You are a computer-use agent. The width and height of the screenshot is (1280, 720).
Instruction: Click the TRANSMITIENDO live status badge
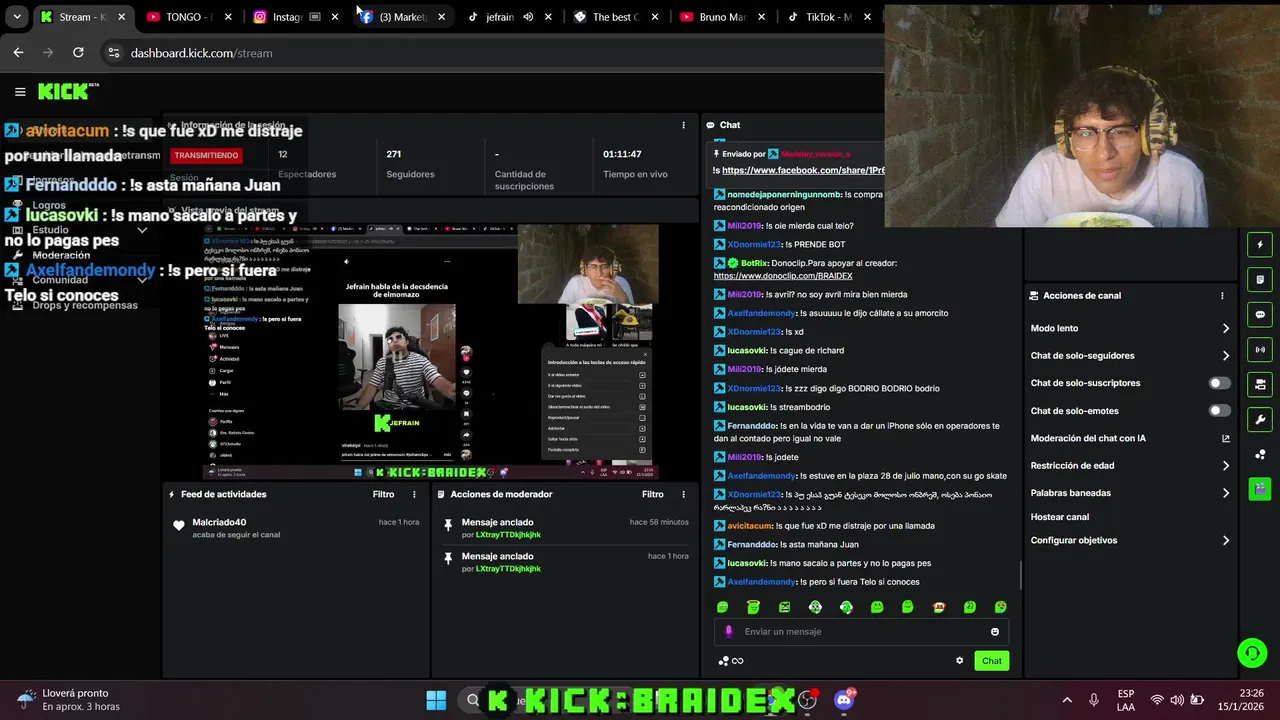tap(206, 155)
